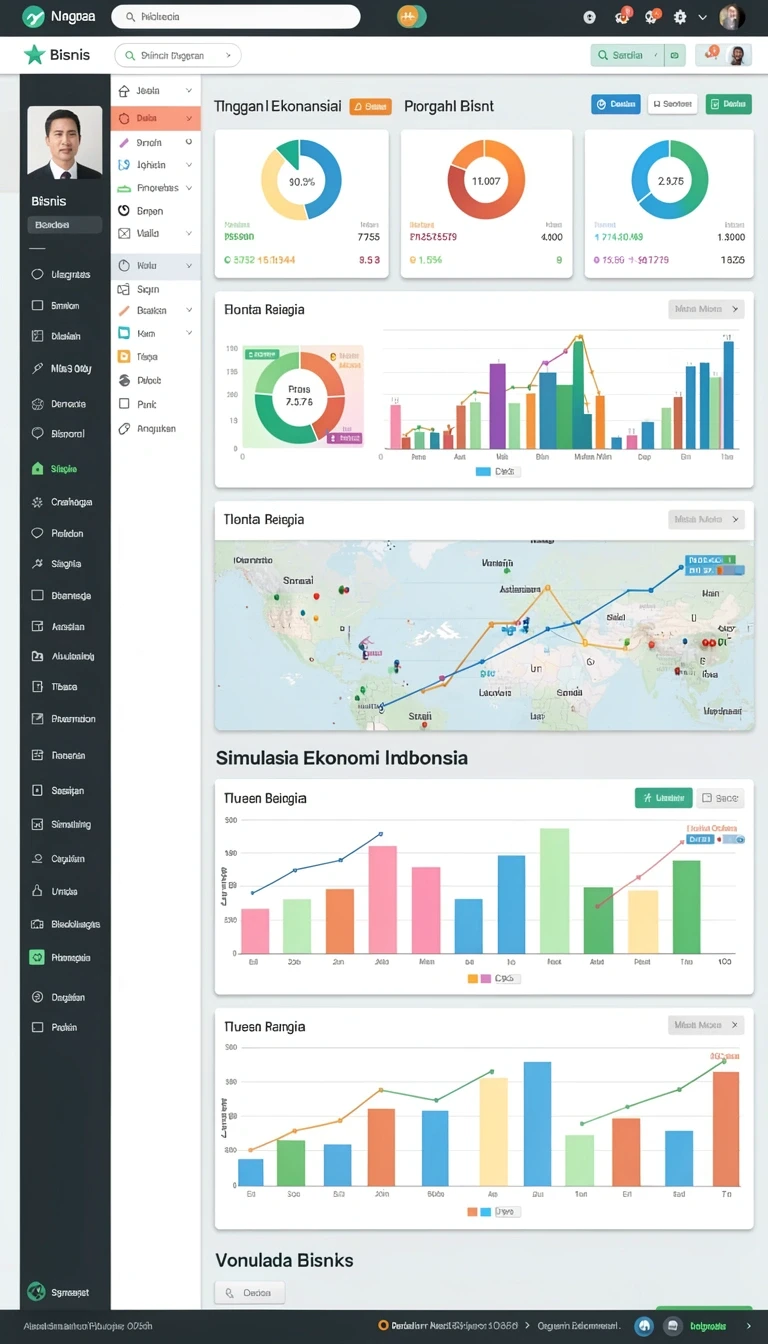Expand the Kam item chevron
768x1344 pixels.
189,333
